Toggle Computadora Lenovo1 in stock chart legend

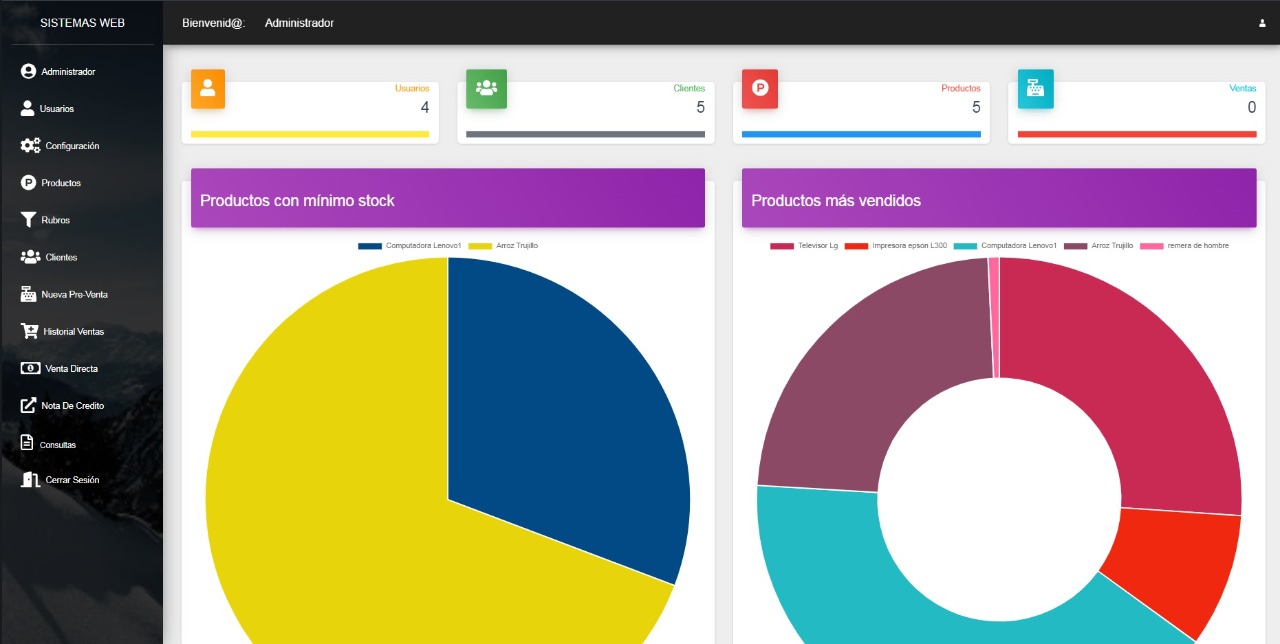410,245
